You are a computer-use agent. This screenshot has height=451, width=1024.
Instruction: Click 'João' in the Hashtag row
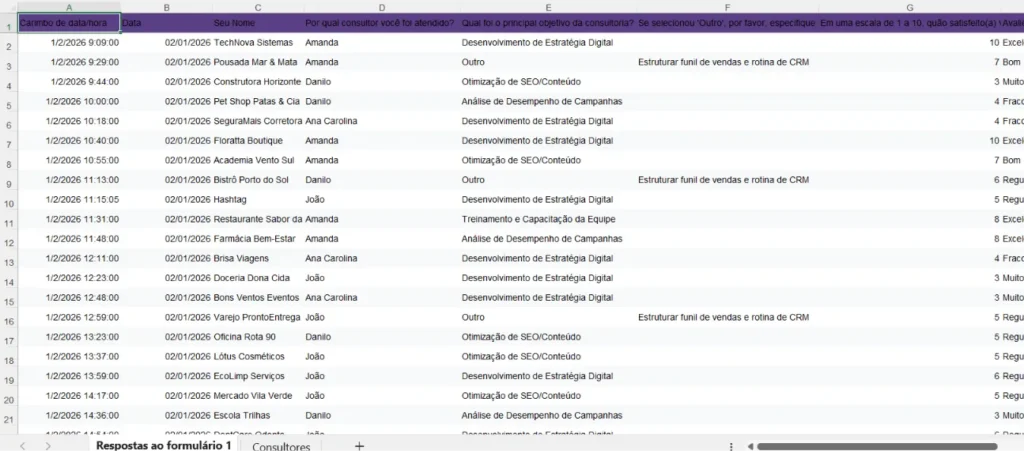(315, 199)
